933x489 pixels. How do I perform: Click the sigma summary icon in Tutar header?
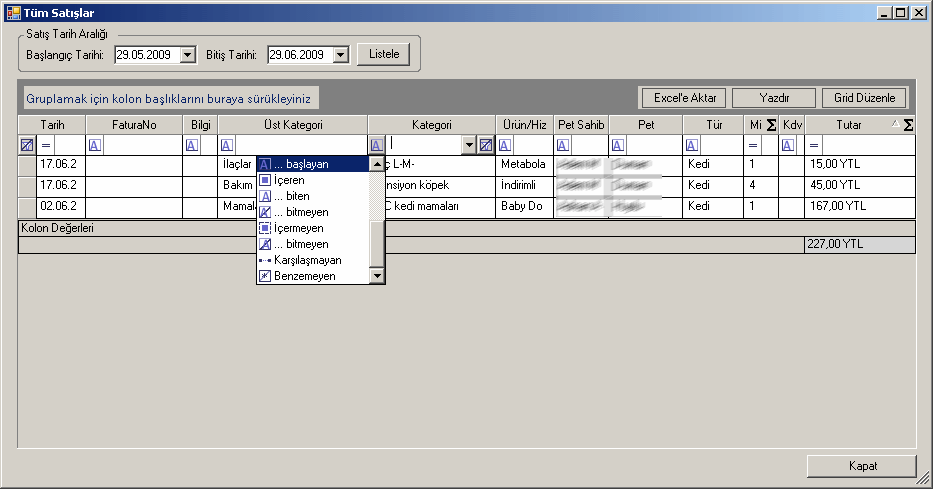point(908,125)
